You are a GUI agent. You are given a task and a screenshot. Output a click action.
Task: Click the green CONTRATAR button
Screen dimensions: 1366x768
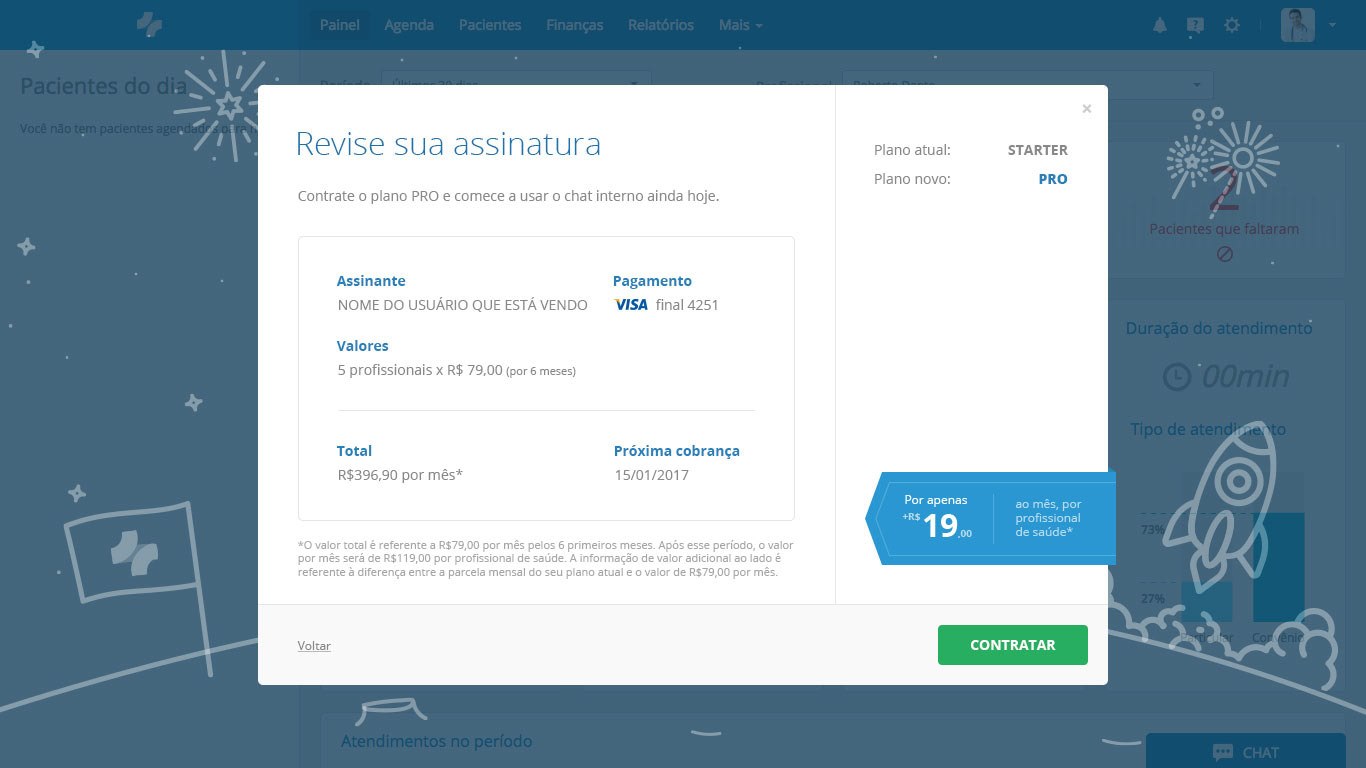tap(1012, 645)
